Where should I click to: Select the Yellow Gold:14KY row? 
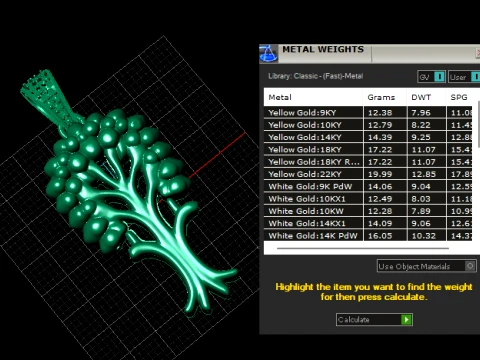(368, 137)
